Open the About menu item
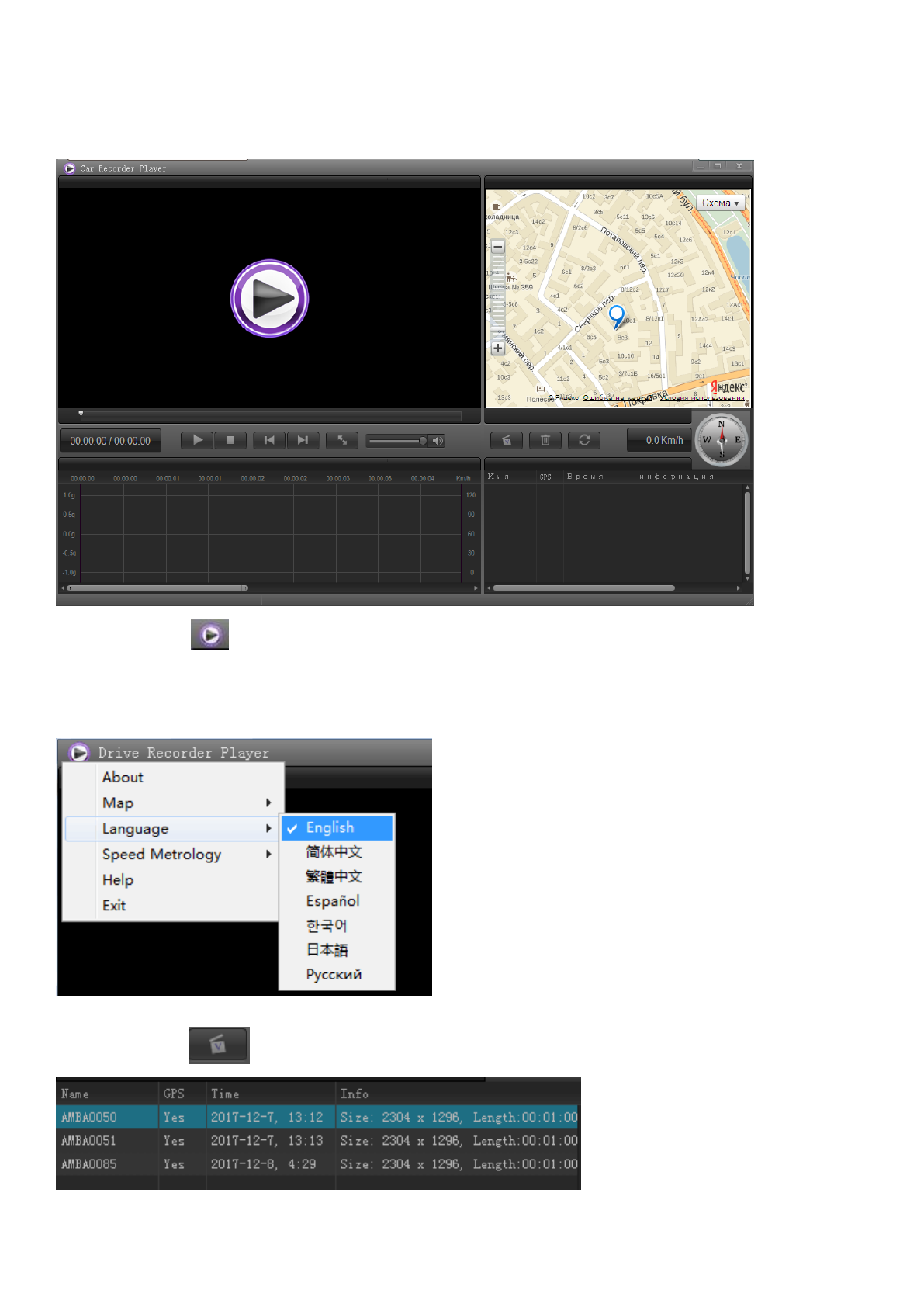 [x=123, y=777]
